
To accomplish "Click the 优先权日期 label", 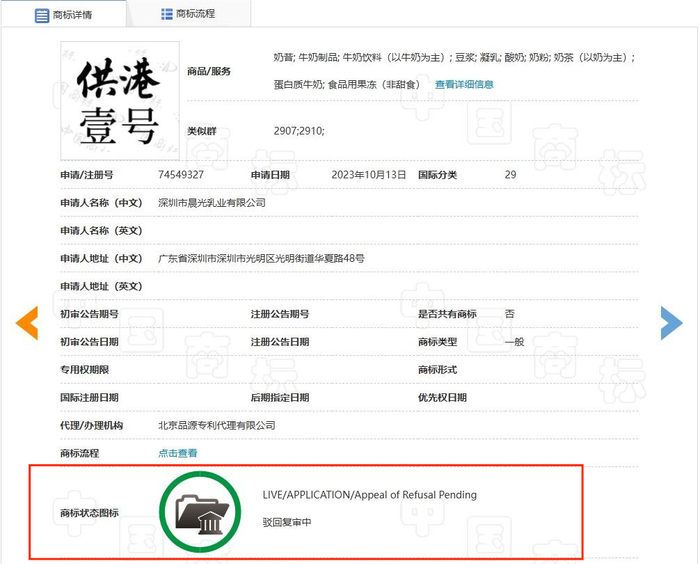I will [x=442, y=397].
